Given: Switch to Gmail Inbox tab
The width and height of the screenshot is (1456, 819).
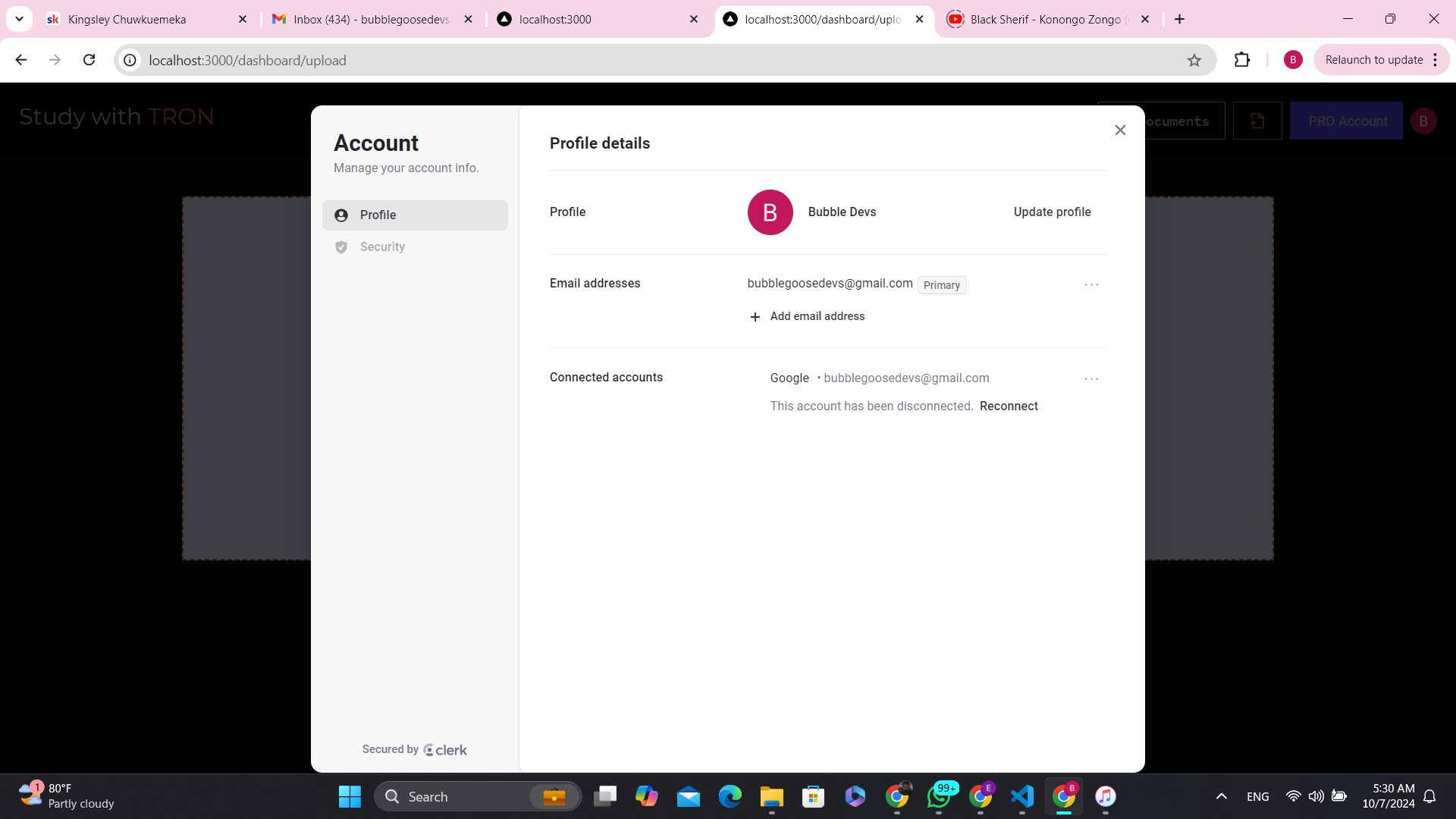Looking at the screenshot, I should pyautogui.click(x=372, y=19).
